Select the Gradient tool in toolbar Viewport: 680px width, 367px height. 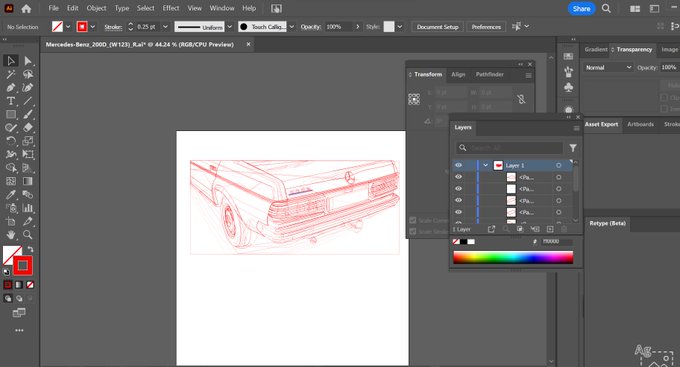pos(28,181)
